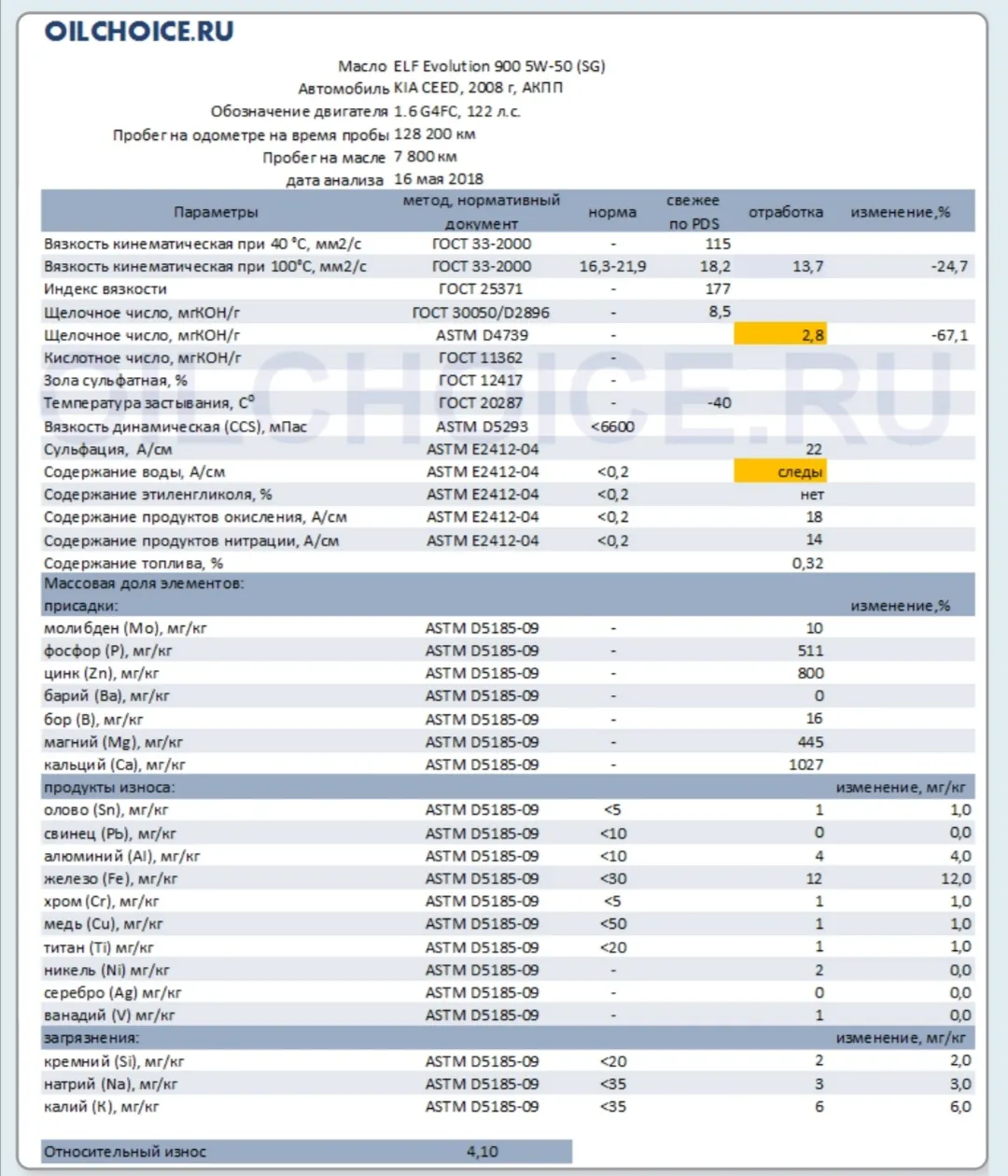Select ethylene glycol result нет
This screenshot has height=1176, width=1008.
[x=812, y=494]
